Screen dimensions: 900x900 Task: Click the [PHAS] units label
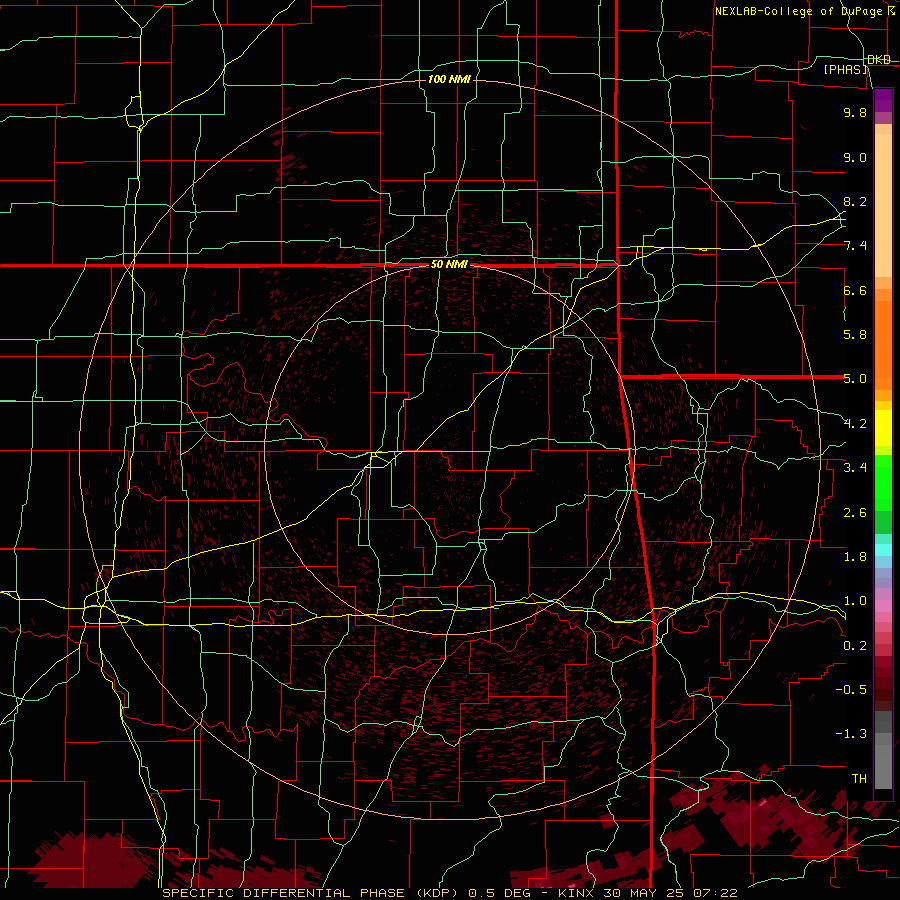pos(845,69)
